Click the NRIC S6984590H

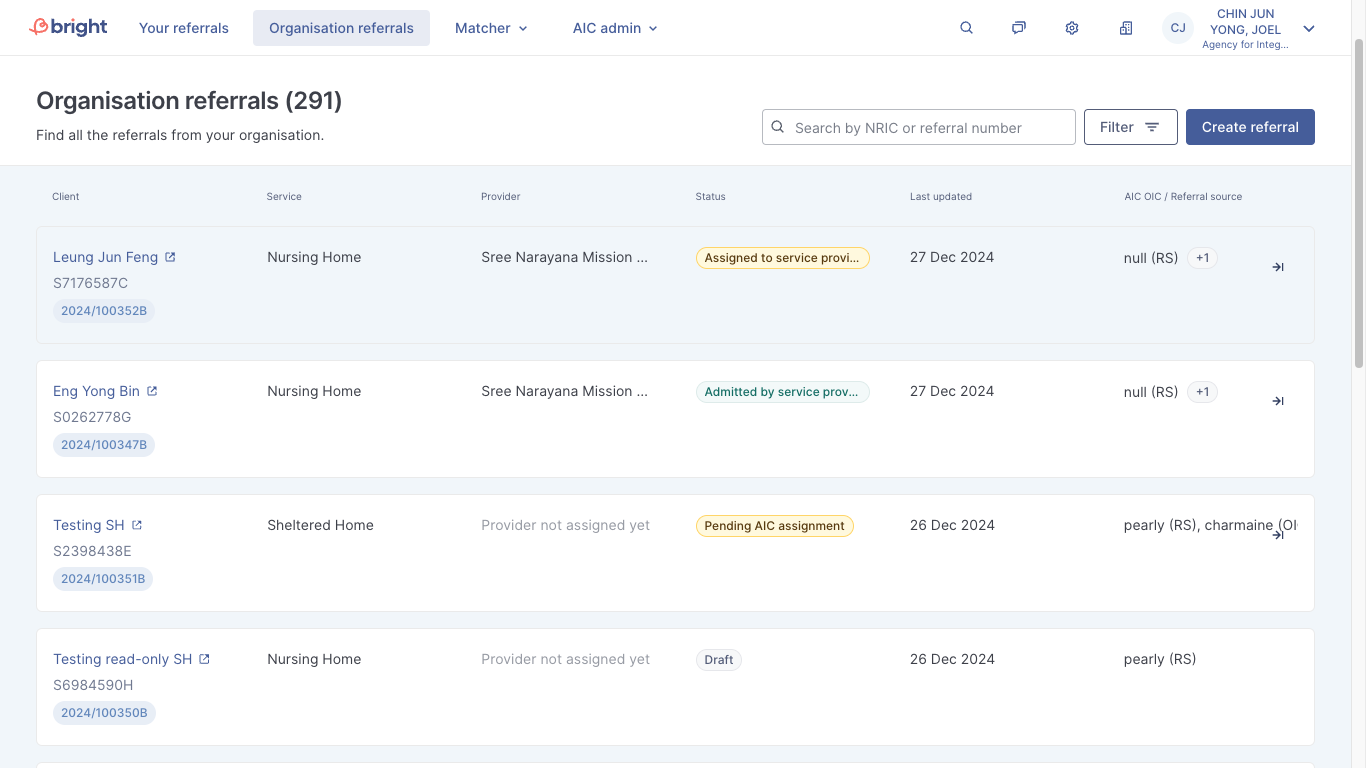pyautogui.click(x=93, y=685)
